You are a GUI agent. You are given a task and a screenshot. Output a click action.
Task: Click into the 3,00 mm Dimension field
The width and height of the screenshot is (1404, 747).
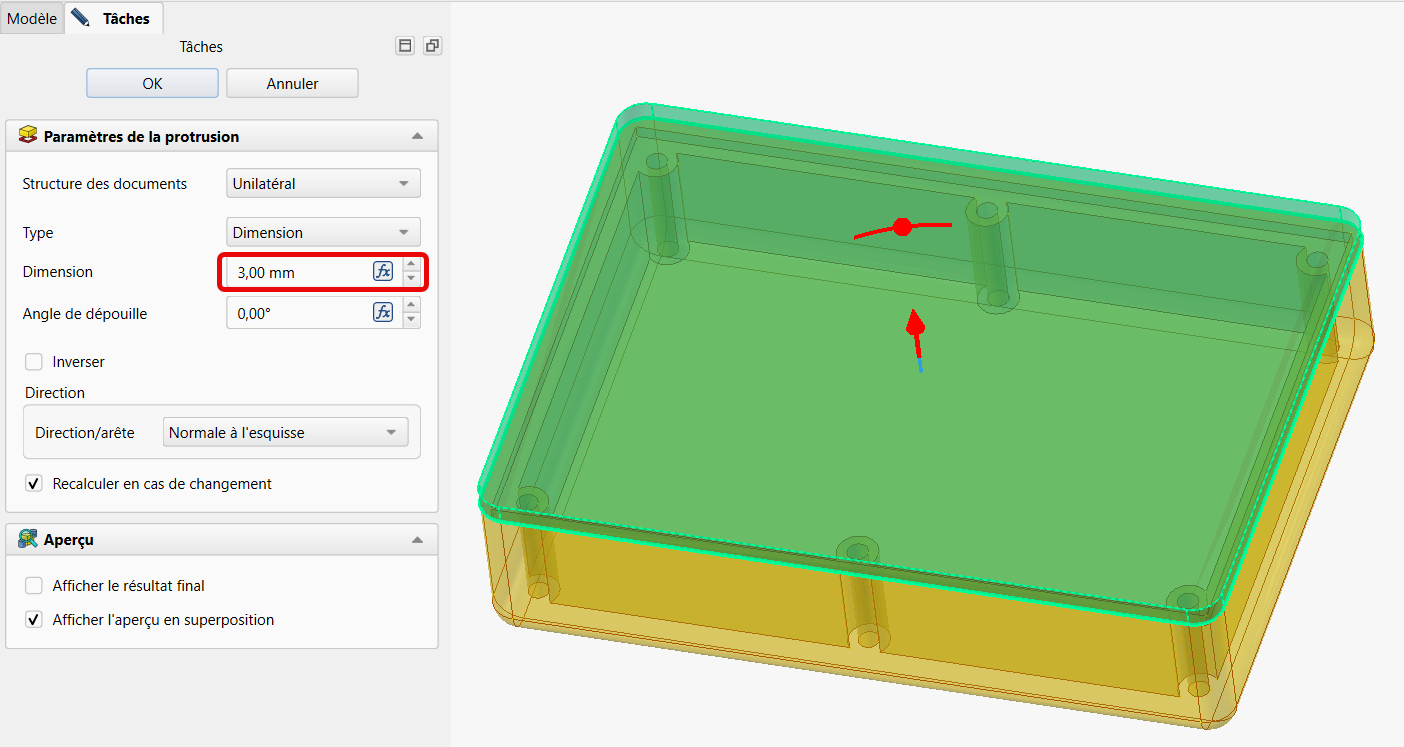[300, 272]
